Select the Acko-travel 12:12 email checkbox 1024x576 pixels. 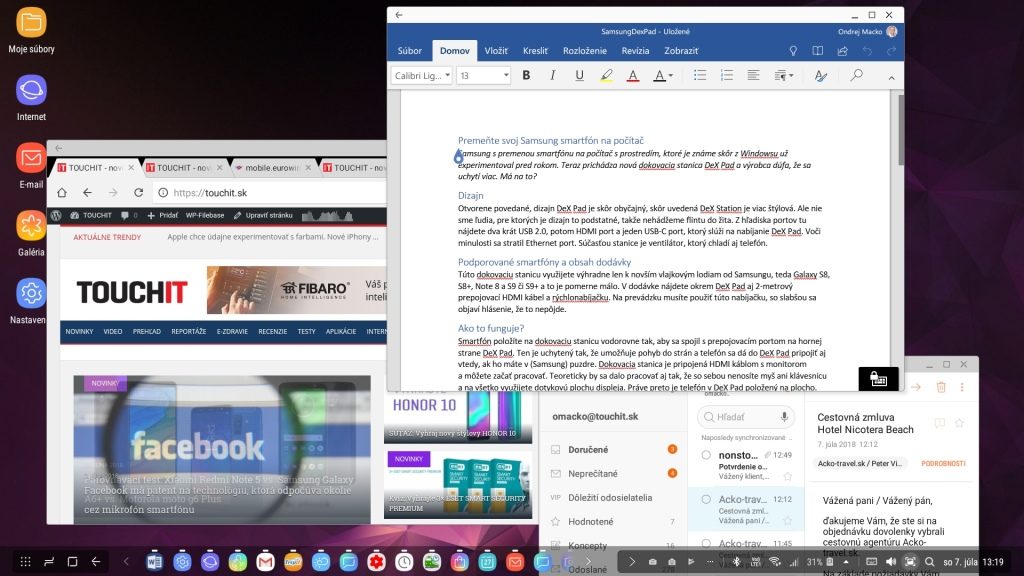[x=706, y=499]
